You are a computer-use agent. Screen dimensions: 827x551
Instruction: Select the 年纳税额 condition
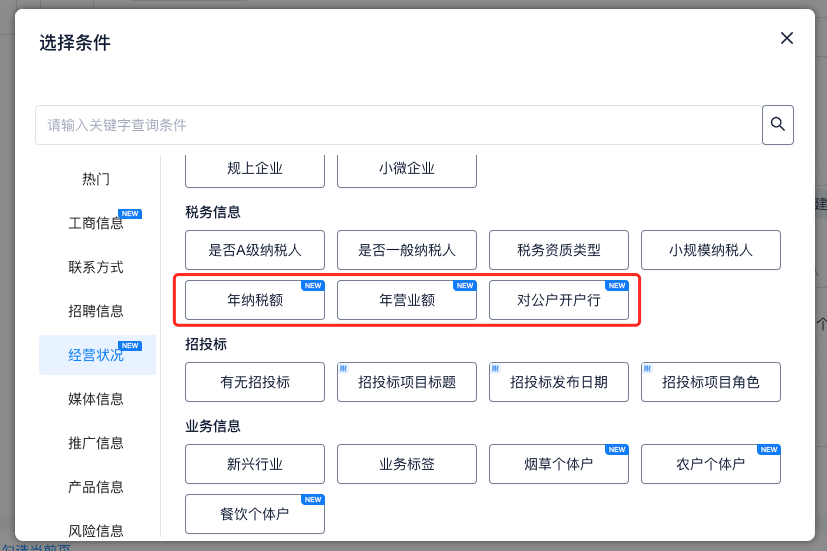click(x=255, y=300)
